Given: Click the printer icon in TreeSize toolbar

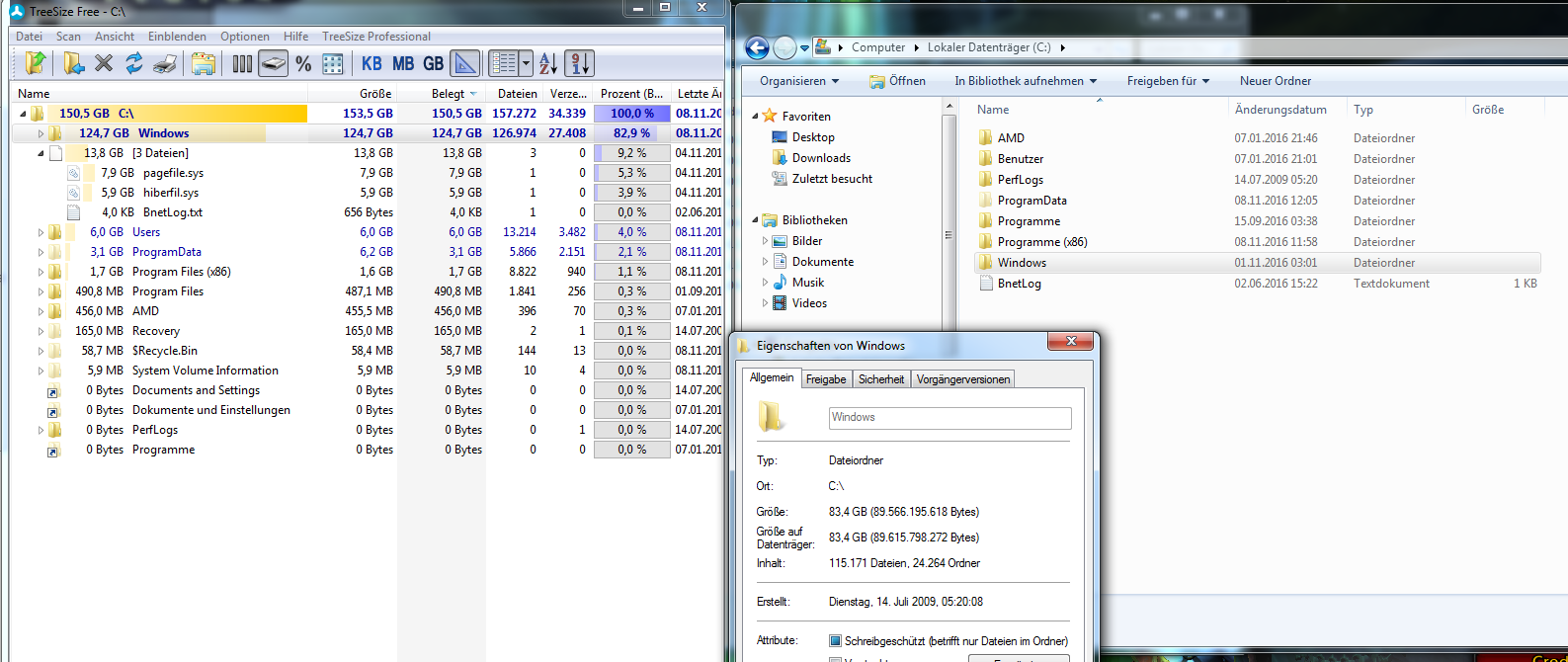Looking at the screenshot, I should tap(165, 64).
